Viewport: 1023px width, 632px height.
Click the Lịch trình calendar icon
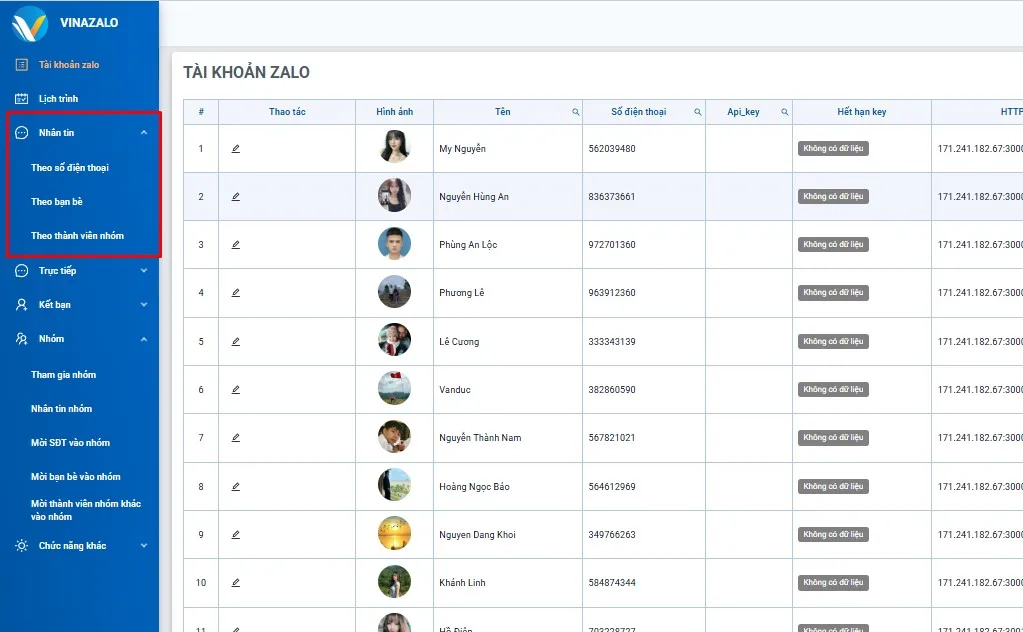coord(21,99)
